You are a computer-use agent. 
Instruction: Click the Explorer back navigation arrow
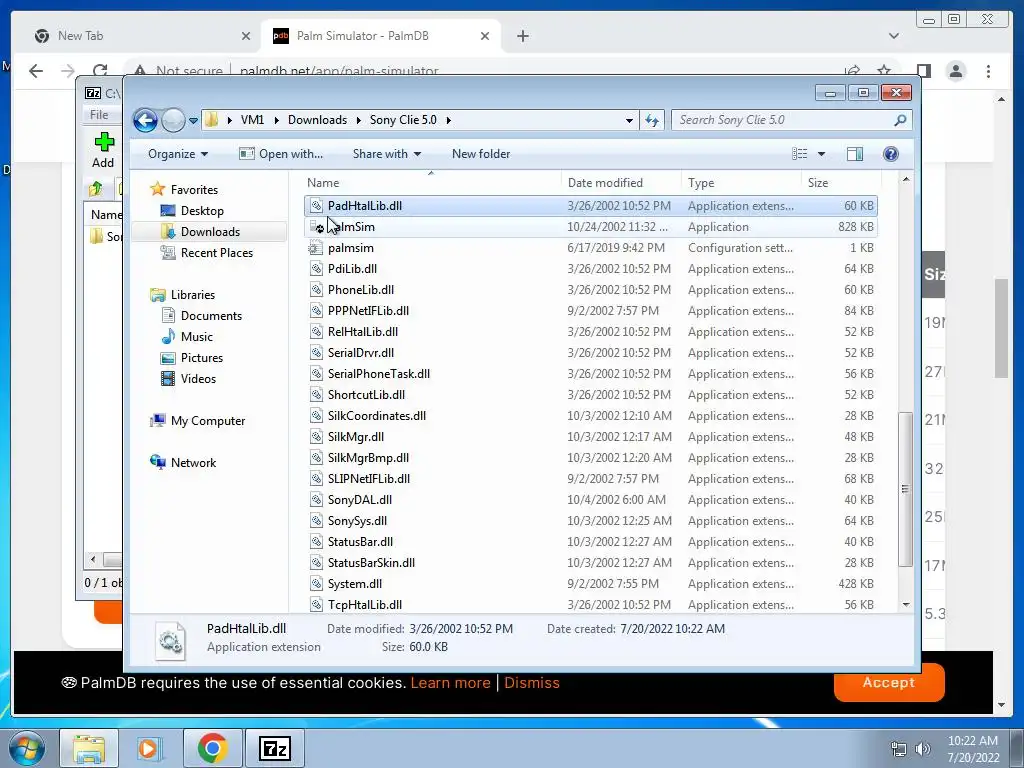pyautogui.click(x=145, y=120)
